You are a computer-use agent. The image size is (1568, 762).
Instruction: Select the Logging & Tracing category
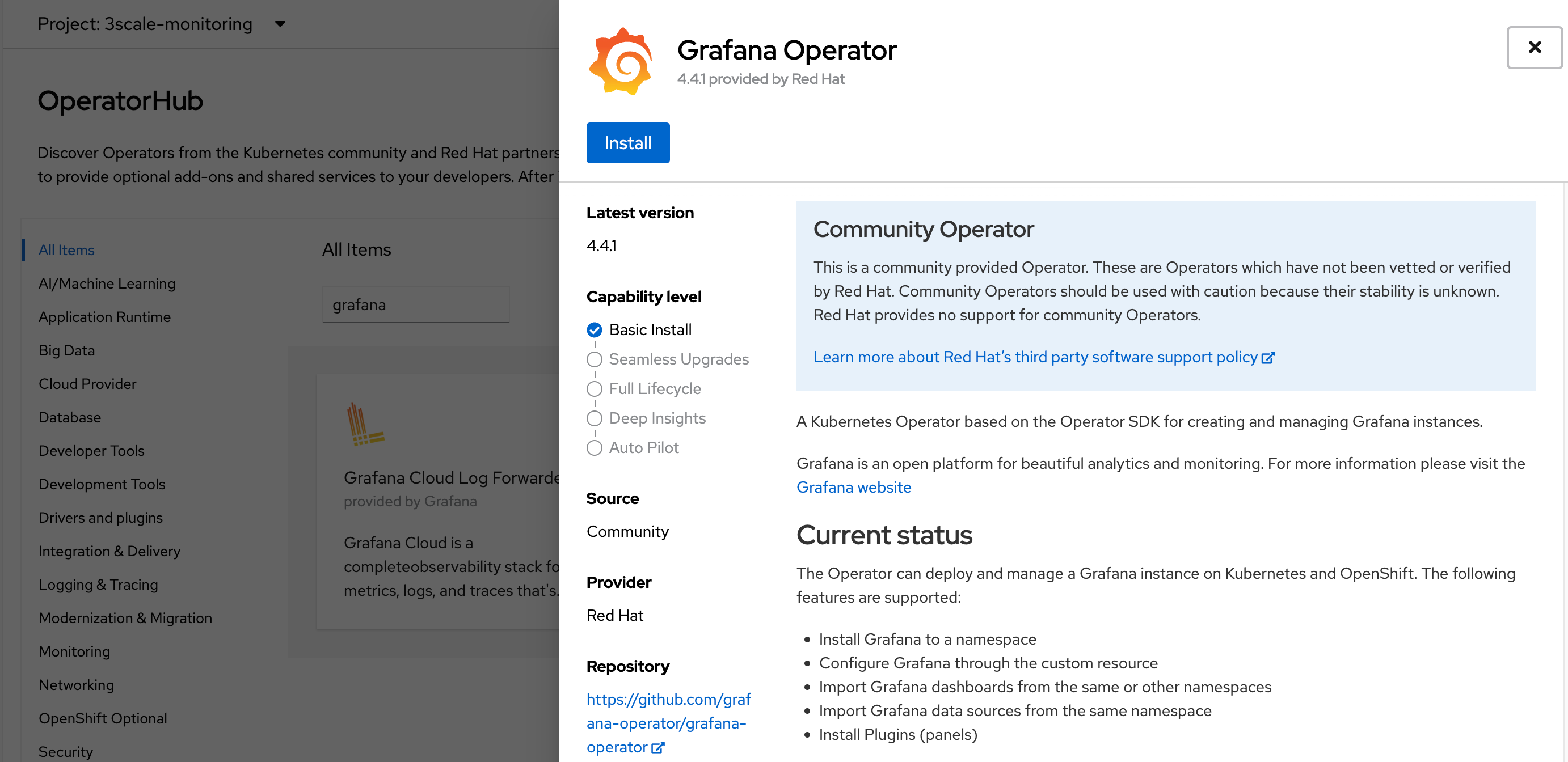click(98, 585)
